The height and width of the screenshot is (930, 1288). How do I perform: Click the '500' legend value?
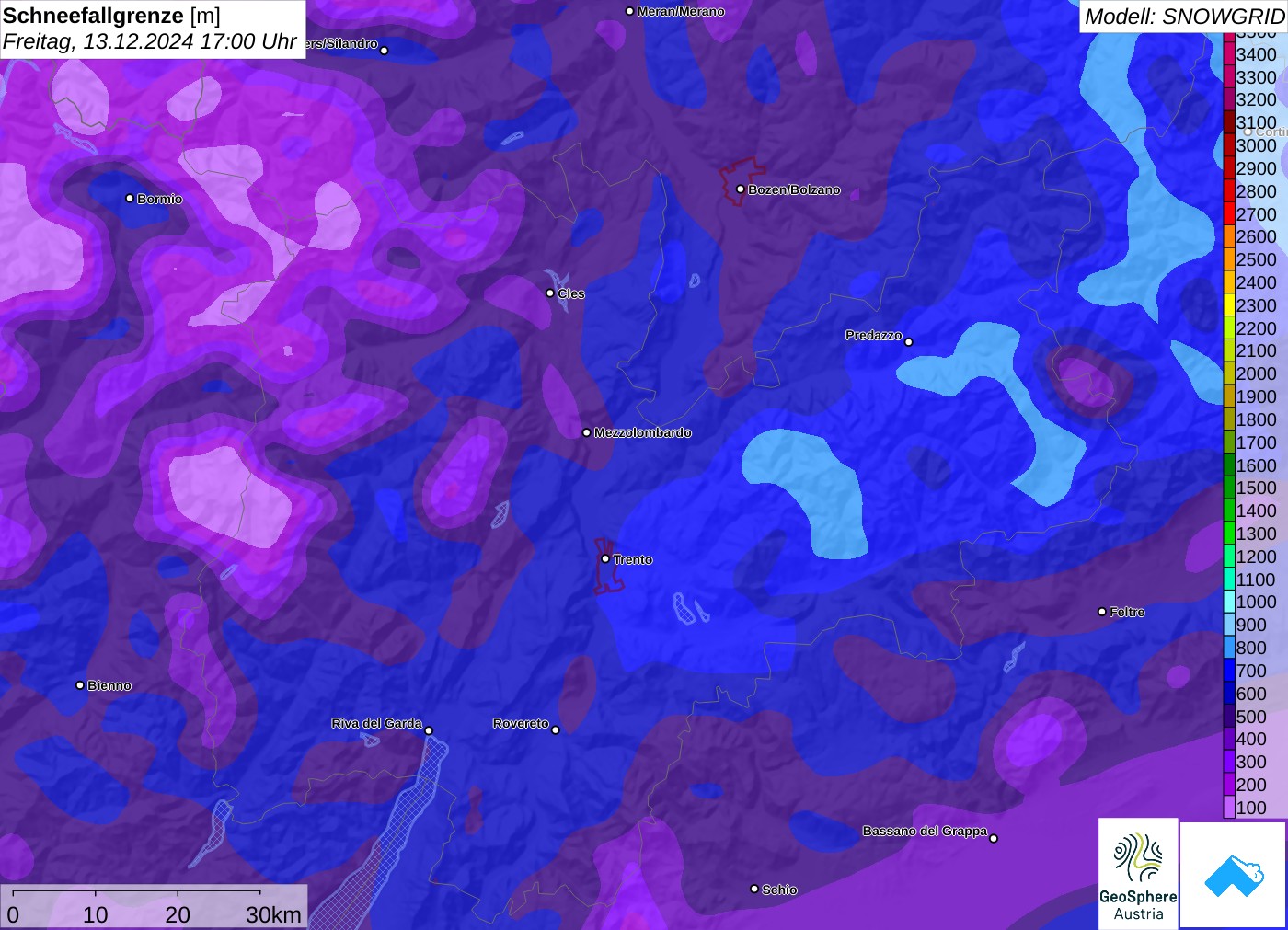coord(1251,717)
